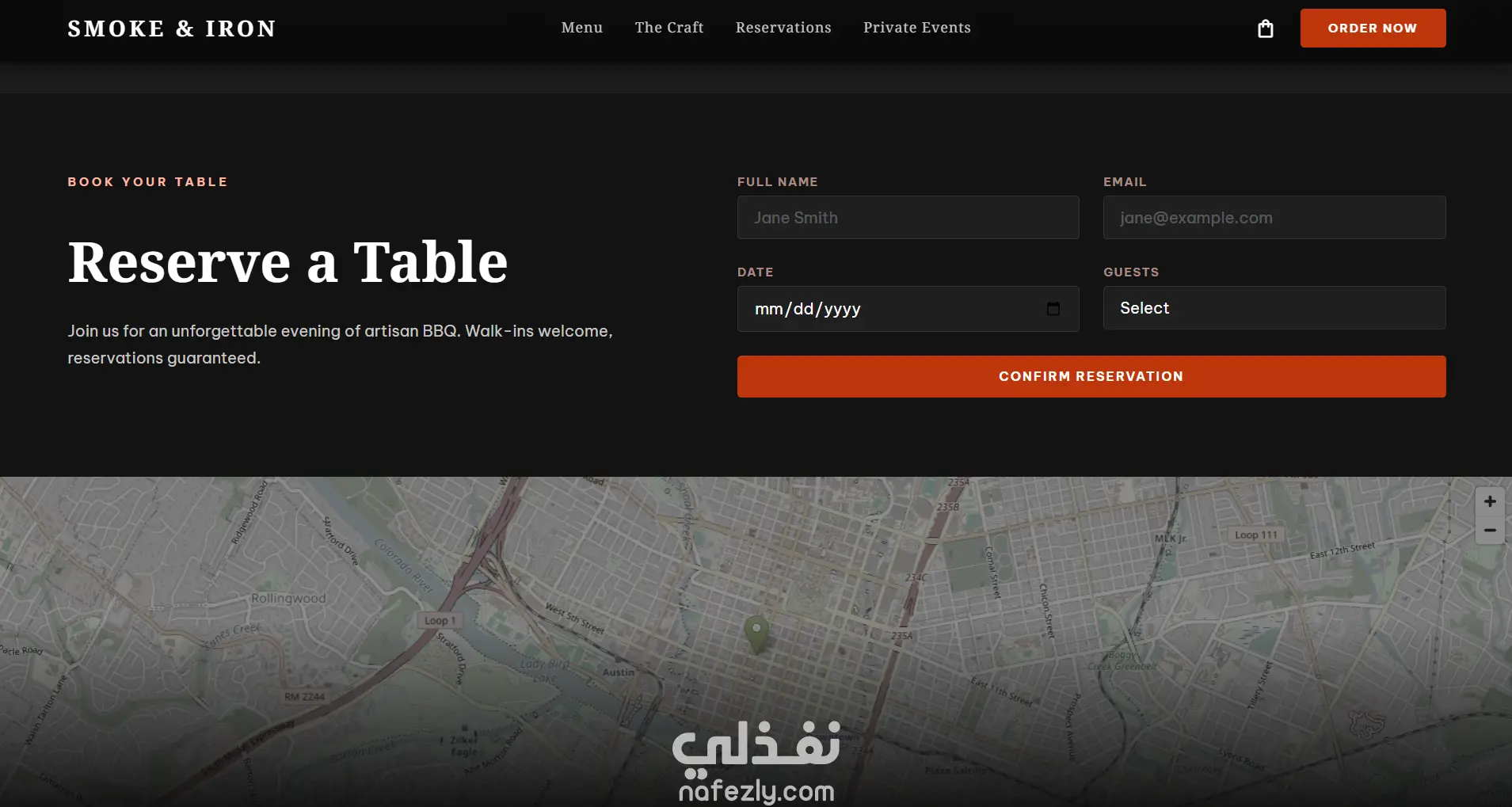Click the calendar picker icon in Date field
This screenshot has height=807, width=1512.
tap(1053, 309)
